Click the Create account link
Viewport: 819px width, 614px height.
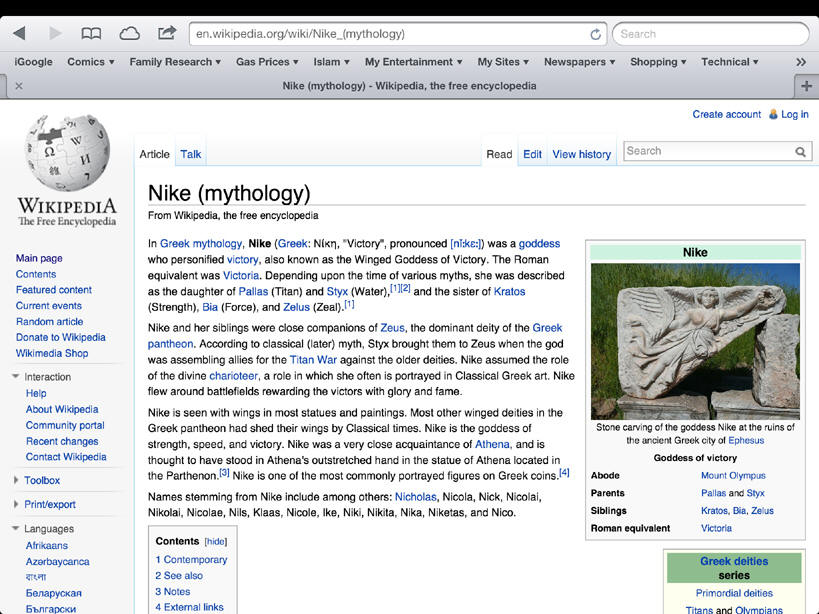coord(726,114)
